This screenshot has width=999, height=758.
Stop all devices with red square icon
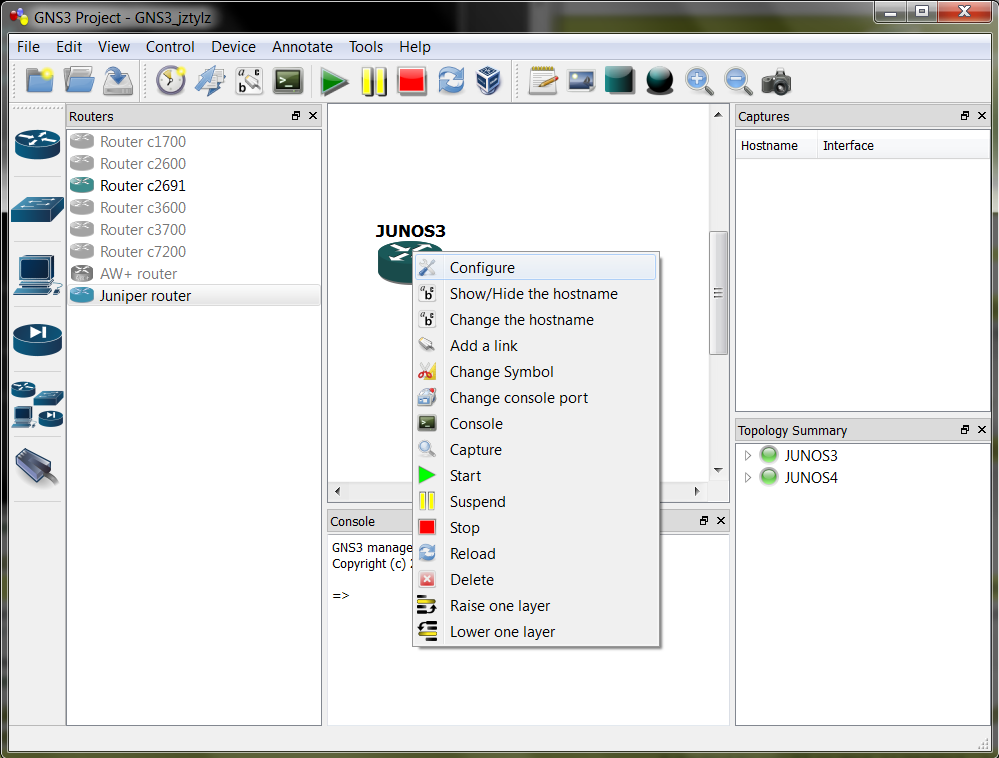coord(412,81)
